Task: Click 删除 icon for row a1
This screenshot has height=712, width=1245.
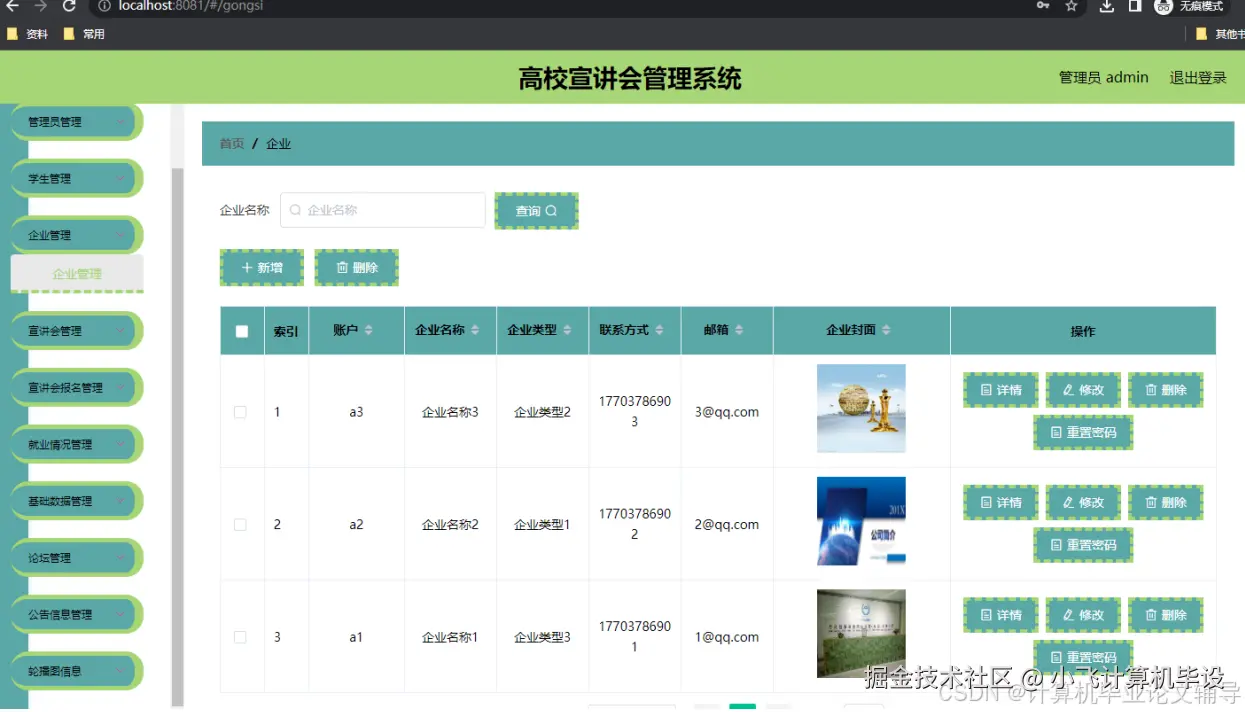Action: coord(1165,615)
